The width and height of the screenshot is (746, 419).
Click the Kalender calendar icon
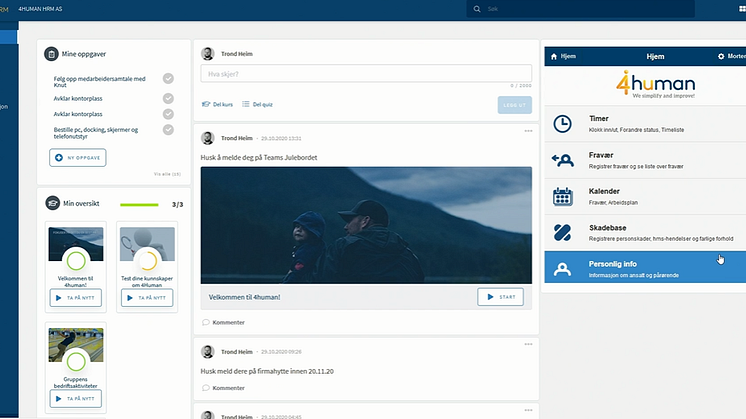562,196
